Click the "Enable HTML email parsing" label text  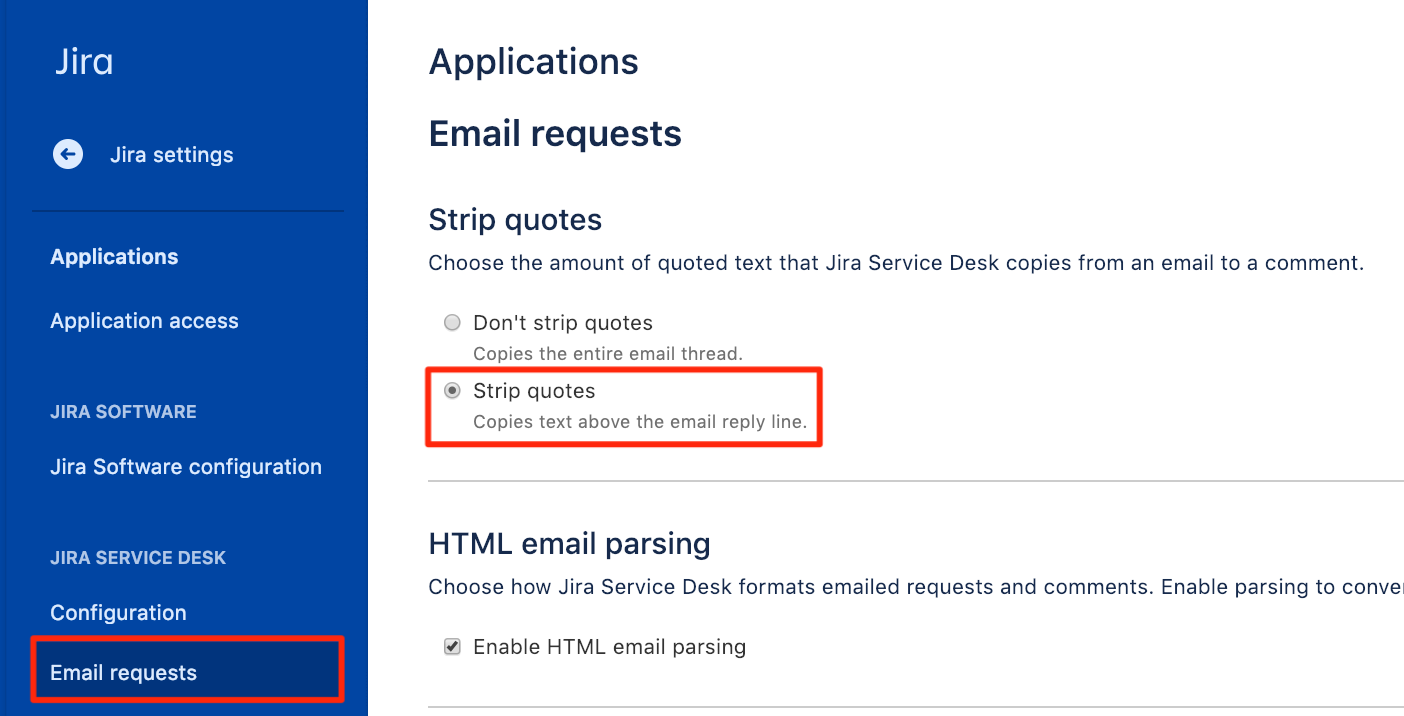tap(609, 647)
